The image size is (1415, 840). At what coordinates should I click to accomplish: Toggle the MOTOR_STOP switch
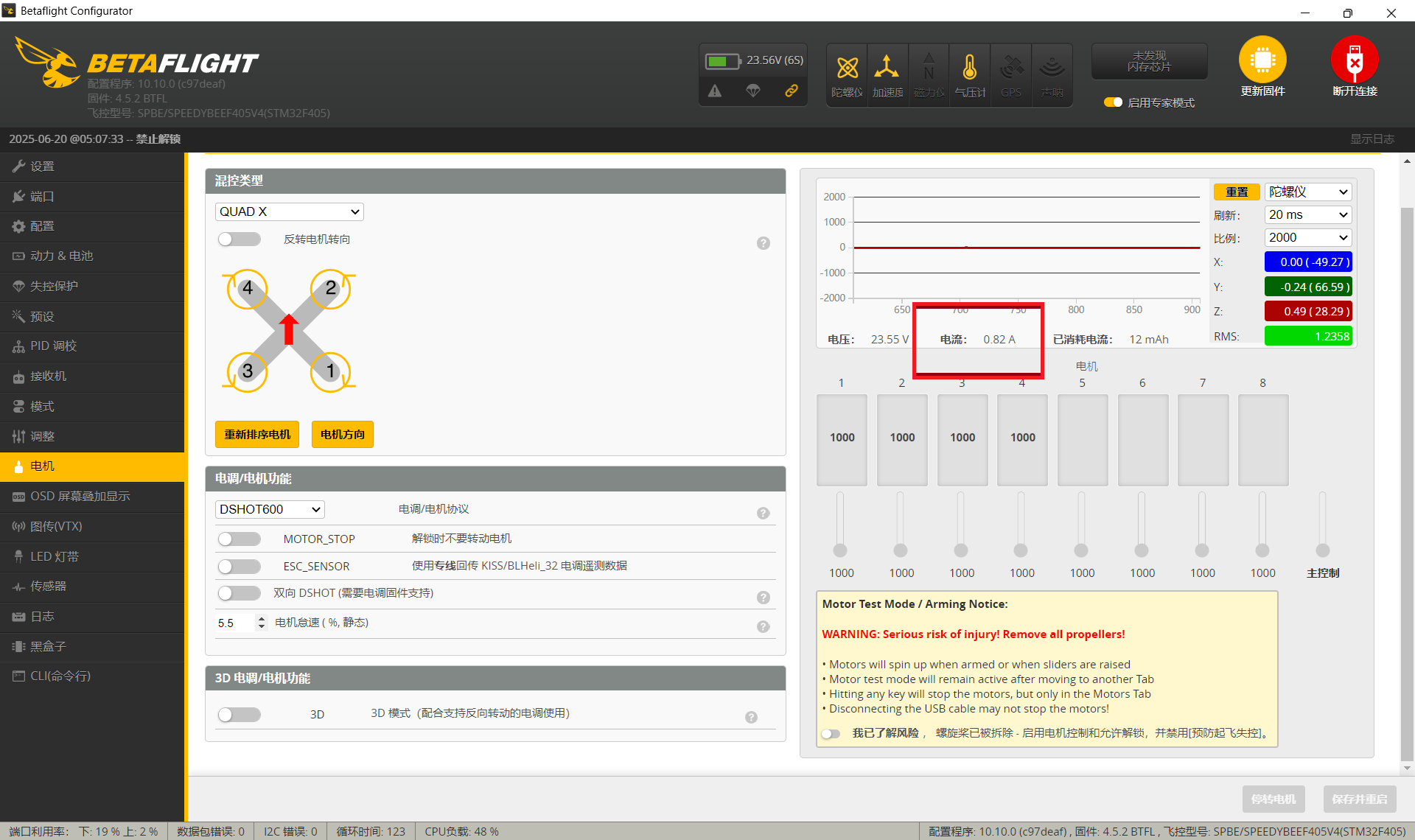pos(240,539)
